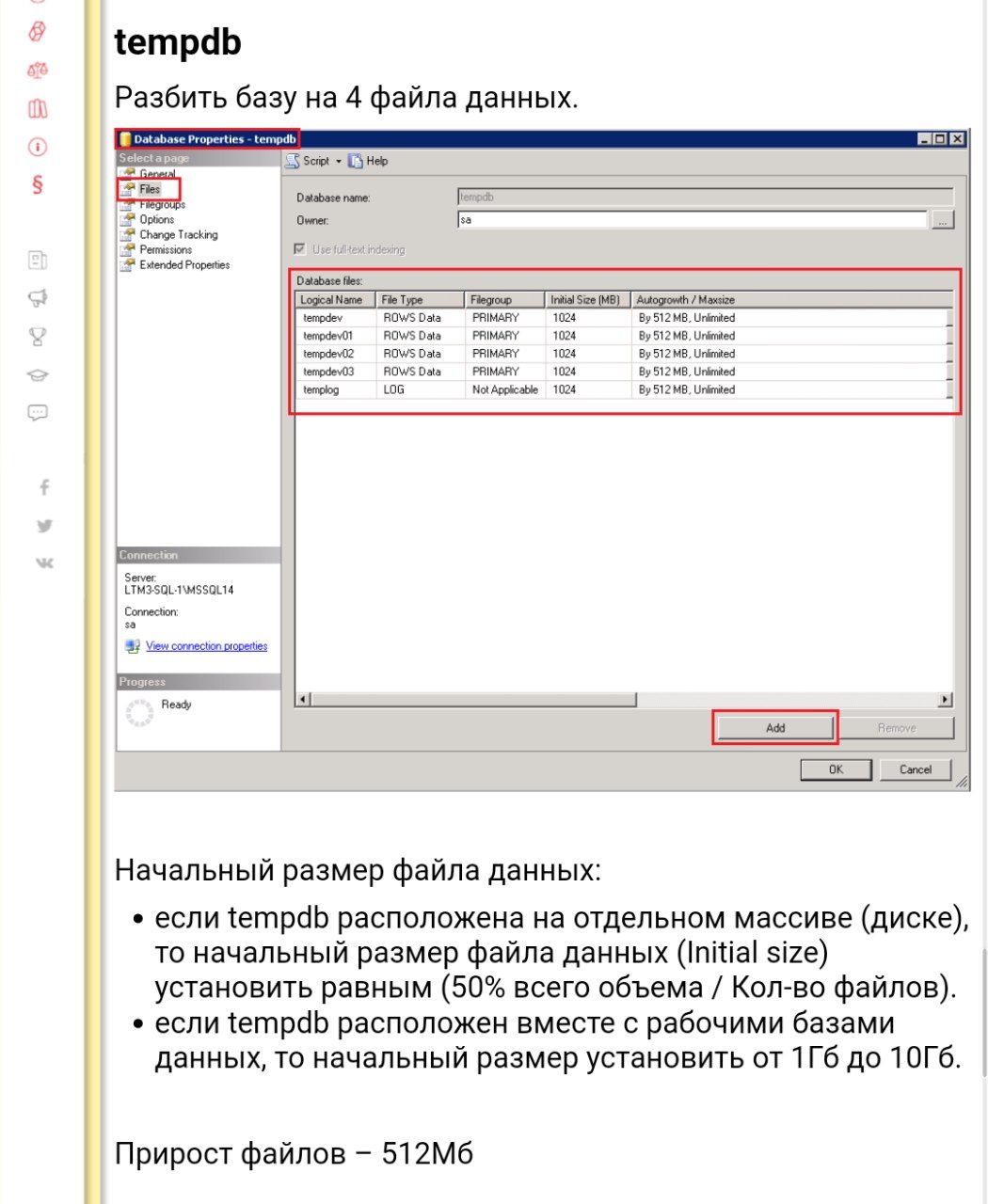Viewport: 988px width, 1204px height.
Task: Click the File Type column header
Action: coord(421,300)
